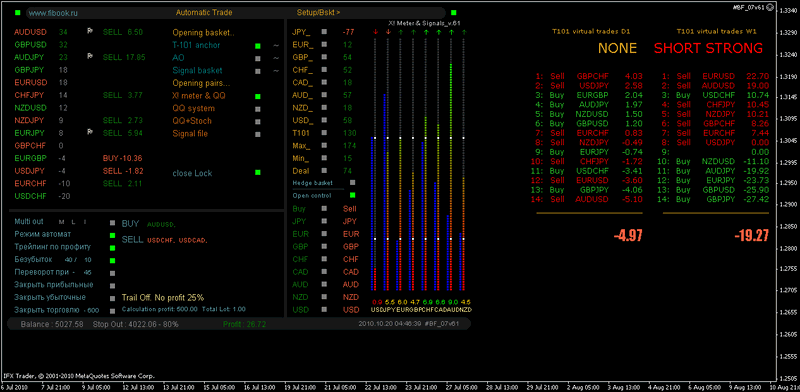This screenshot has height=392, width=800.
Task: Click the green up arrow above CHF meter bar
Action: click(426, 32)
